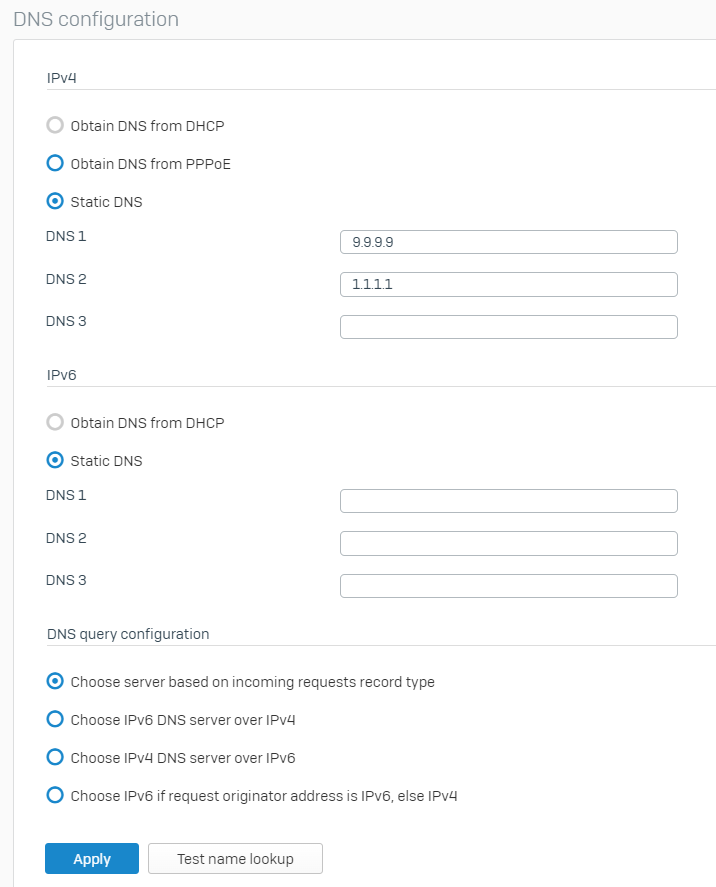Screen dimensions: 716x887
Task: Choose IPv6 DNS server over IPv4
Action: (55, 719)
